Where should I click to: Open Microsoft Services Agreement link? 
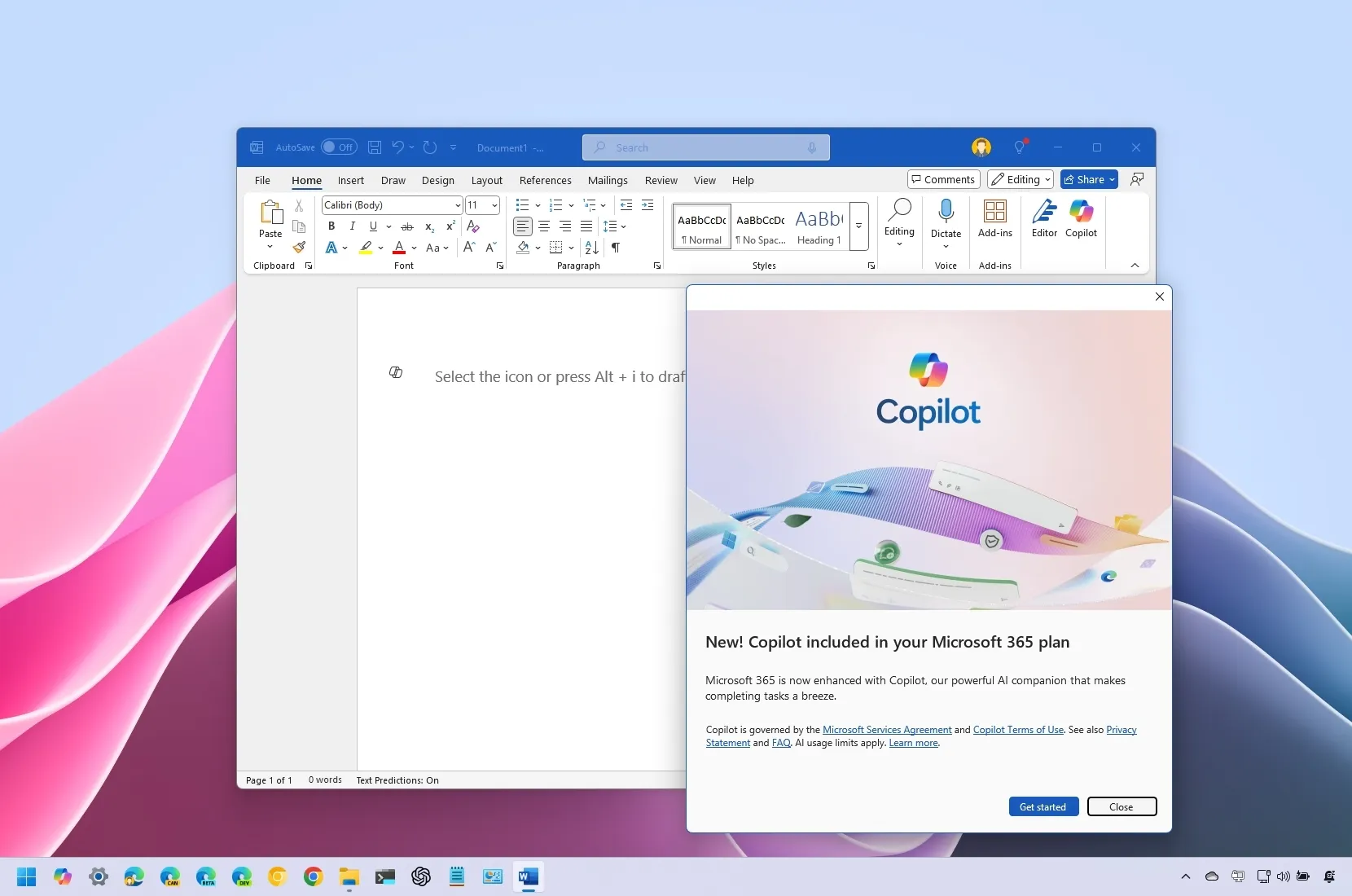pyautogui.click(x=887, y=730)
